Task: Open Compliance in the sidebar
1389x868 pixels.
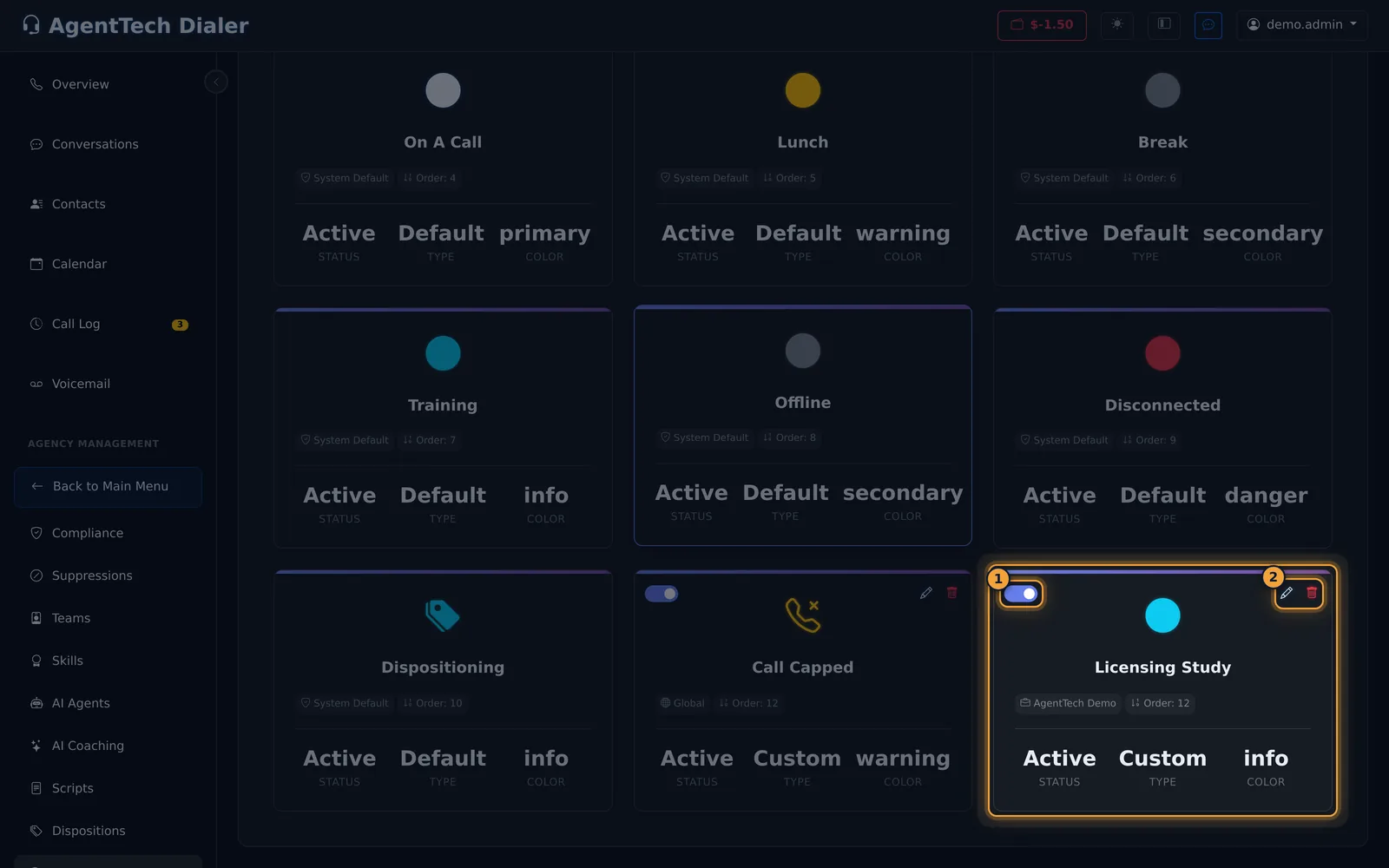Action: point(108,533)
